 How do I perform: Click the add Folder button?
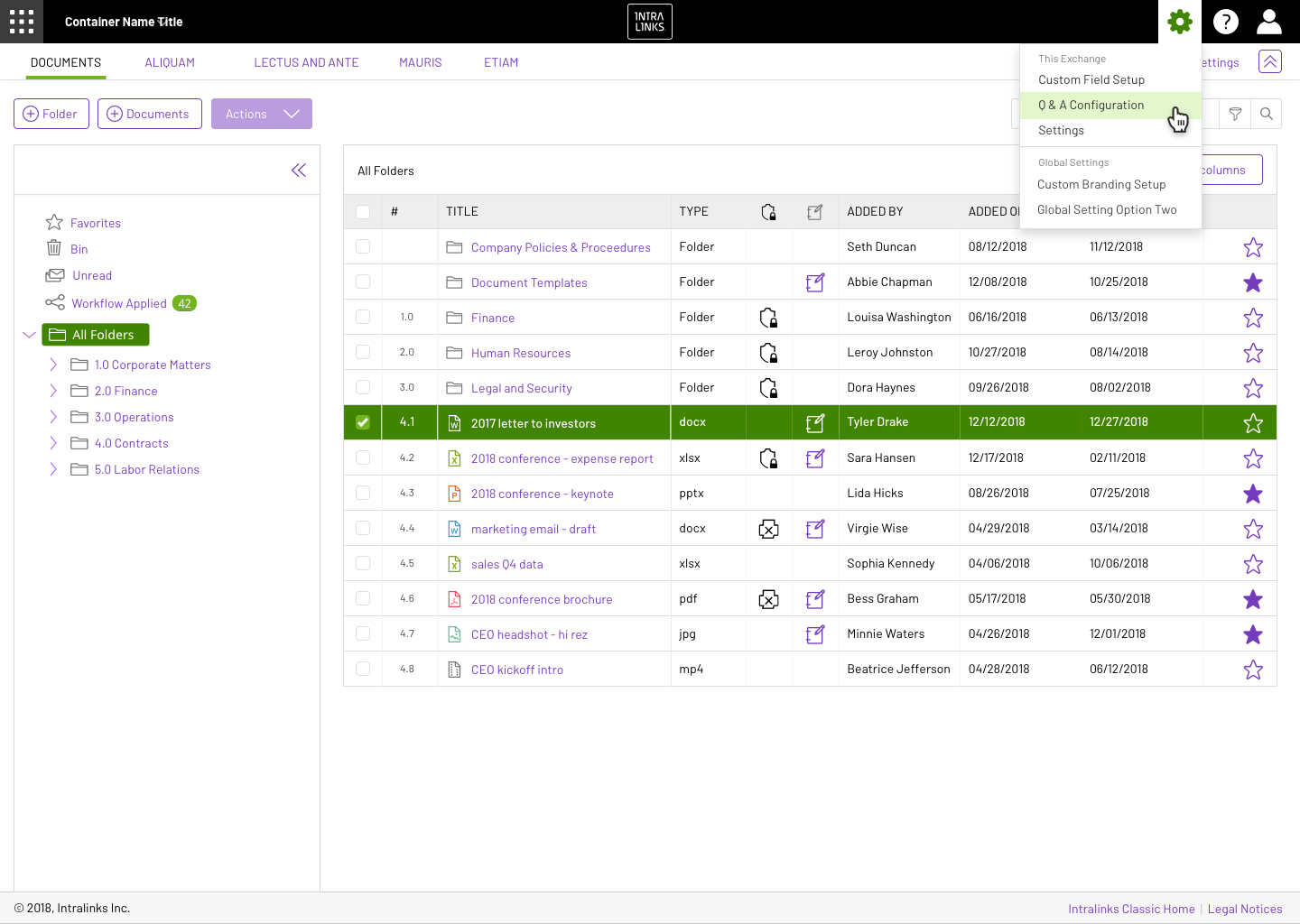point(51,114)
